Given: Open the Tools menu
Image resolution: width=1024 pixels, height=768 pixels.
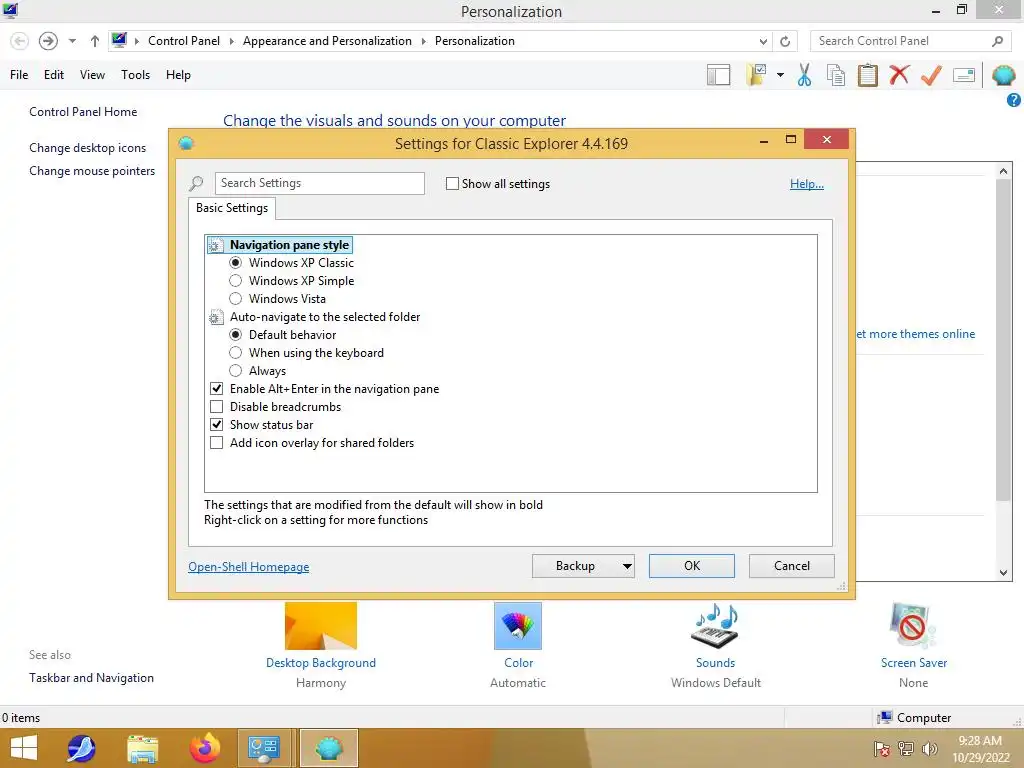Looking at the screenshot, I should pos(135,75).
